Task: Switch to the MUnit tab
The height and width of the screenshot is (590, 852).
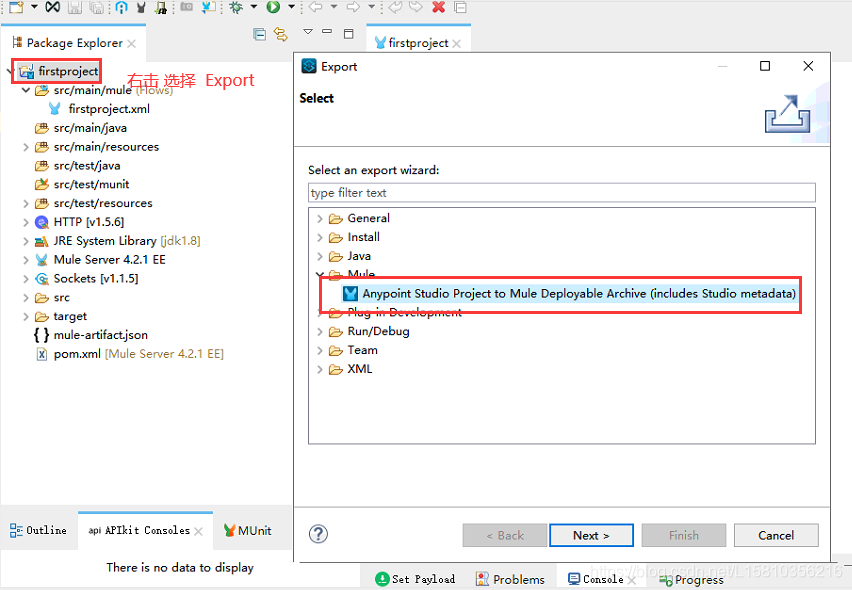Action: tap(247, 530)
